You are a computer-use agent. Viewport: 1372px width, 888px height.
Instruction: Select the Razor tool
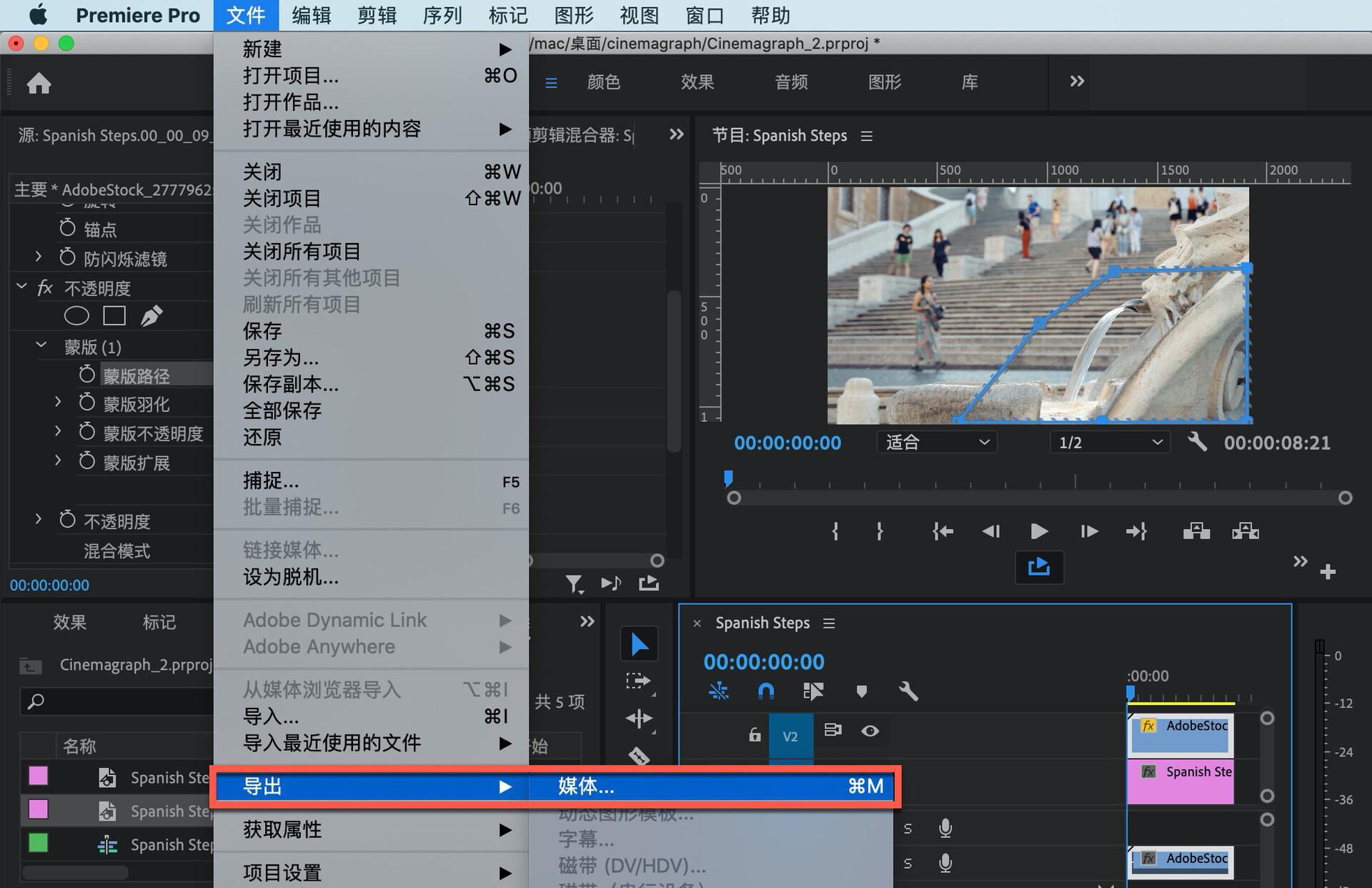click(x=639, y=754)
